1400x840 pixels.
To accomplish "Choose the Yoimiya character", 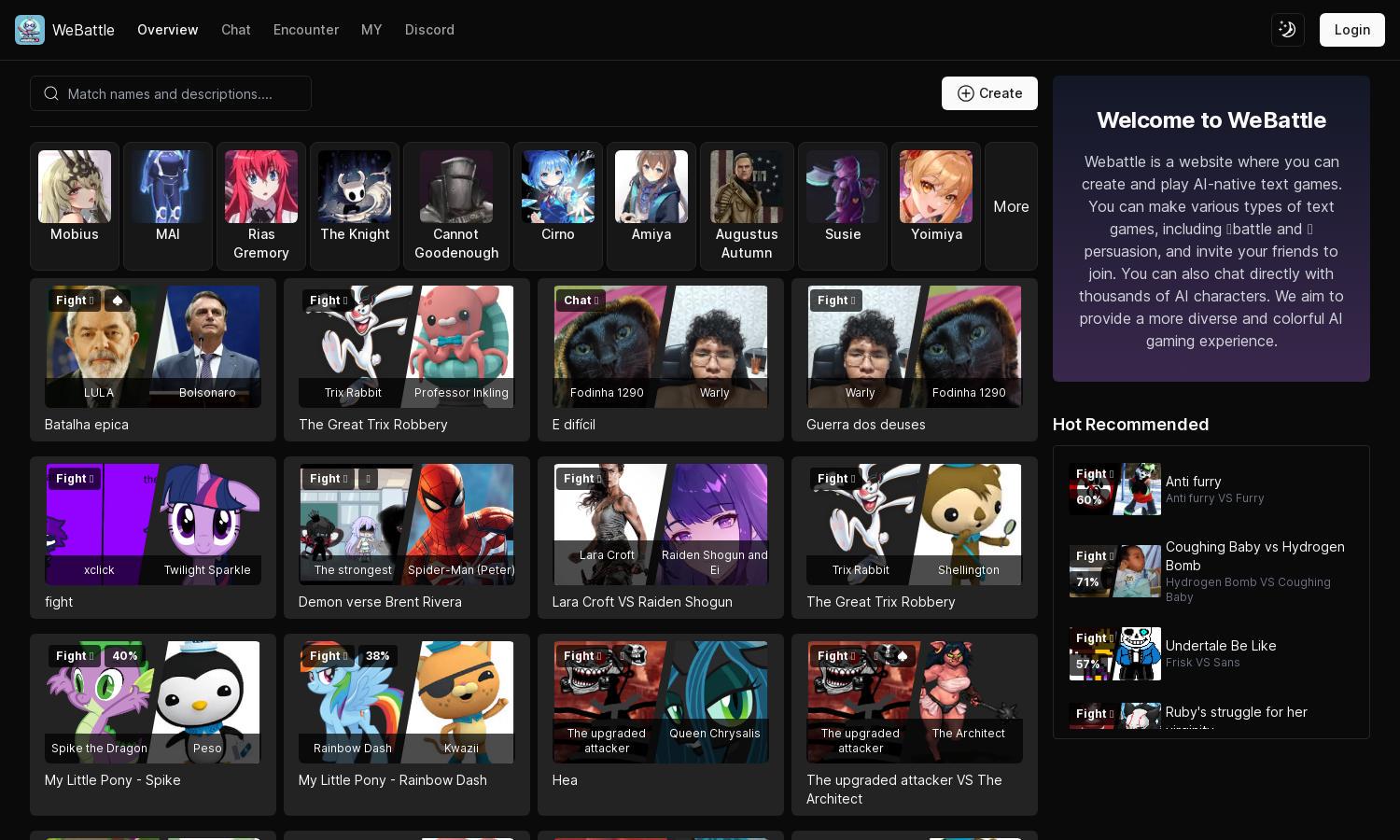I will point(936,206).
